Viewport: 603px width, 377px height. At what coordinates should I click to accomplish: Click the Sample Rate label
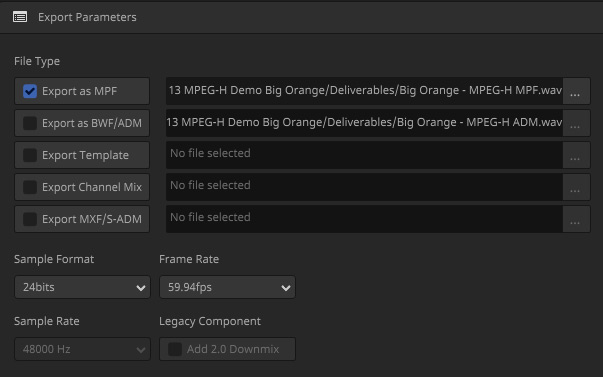47,321
